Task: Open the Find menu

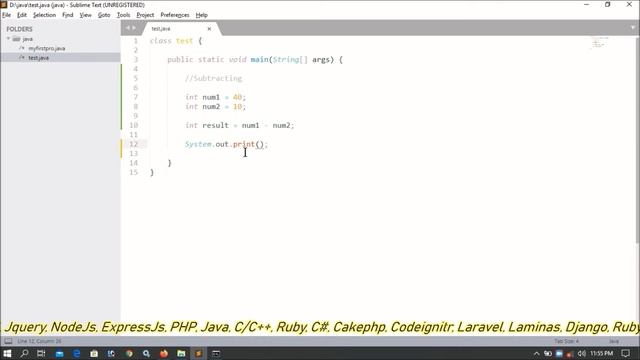Action: pyautogui.click(x=68, y=15)
